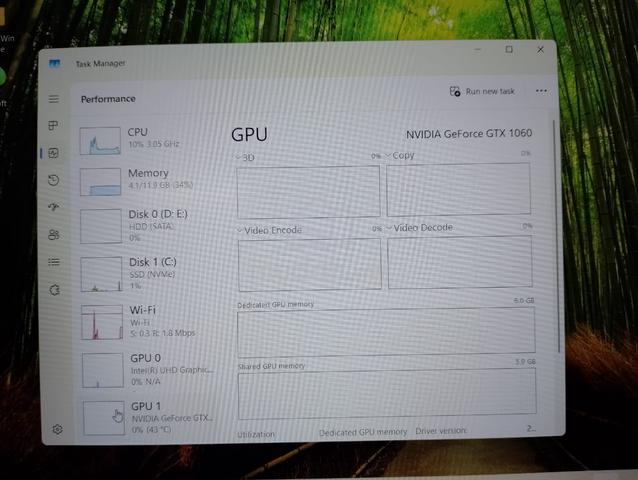Click the HDD (SATA) text under Disk 0

151,226
